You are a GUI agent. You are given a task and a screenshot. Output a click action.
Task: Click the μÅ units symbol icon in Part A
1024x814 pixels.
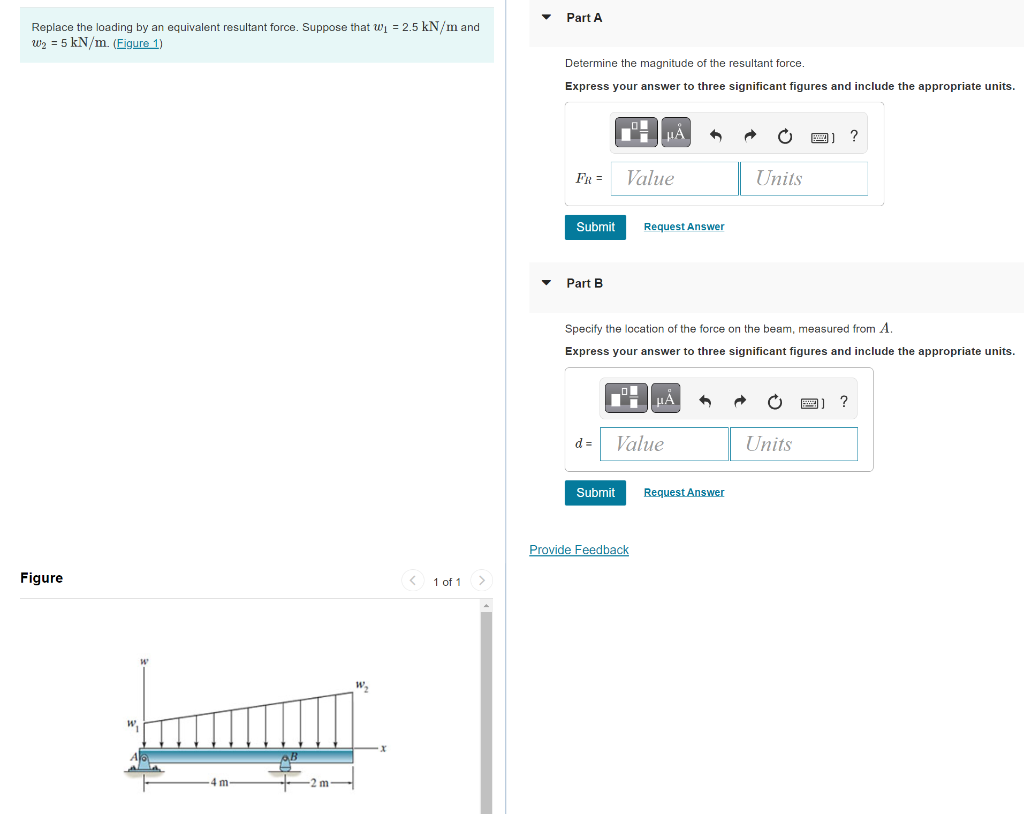[674, 131]
